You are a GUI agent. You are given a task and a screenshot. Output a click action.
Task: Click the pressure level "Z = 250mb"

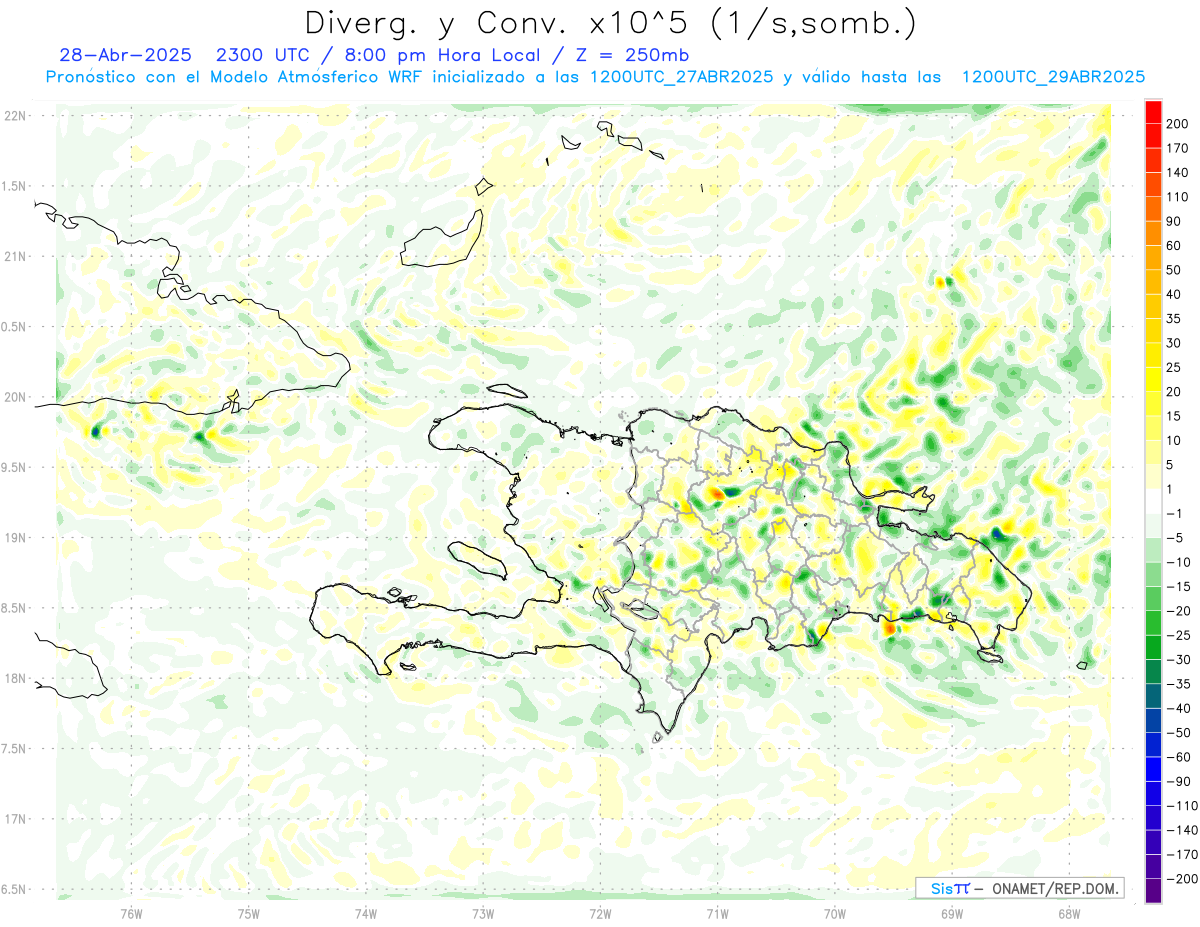tap(631, 55)
